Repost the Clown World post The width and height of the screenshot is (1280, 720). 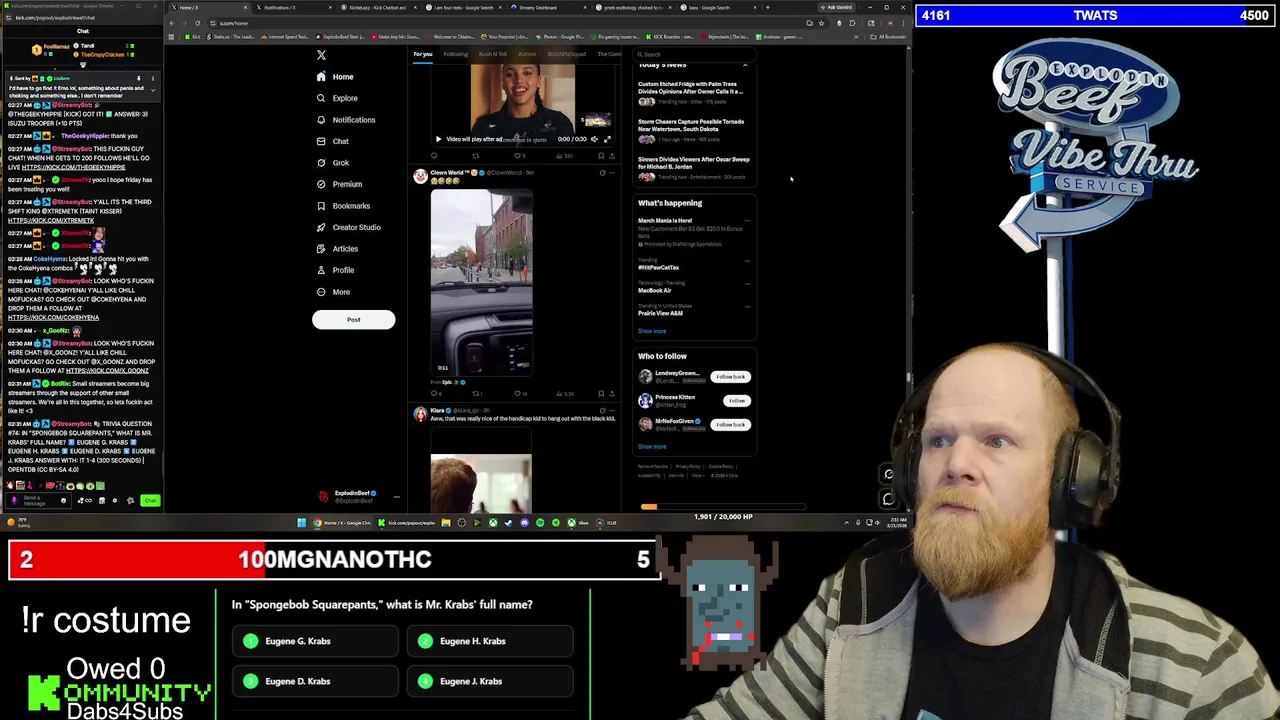[x=476, y=393]
